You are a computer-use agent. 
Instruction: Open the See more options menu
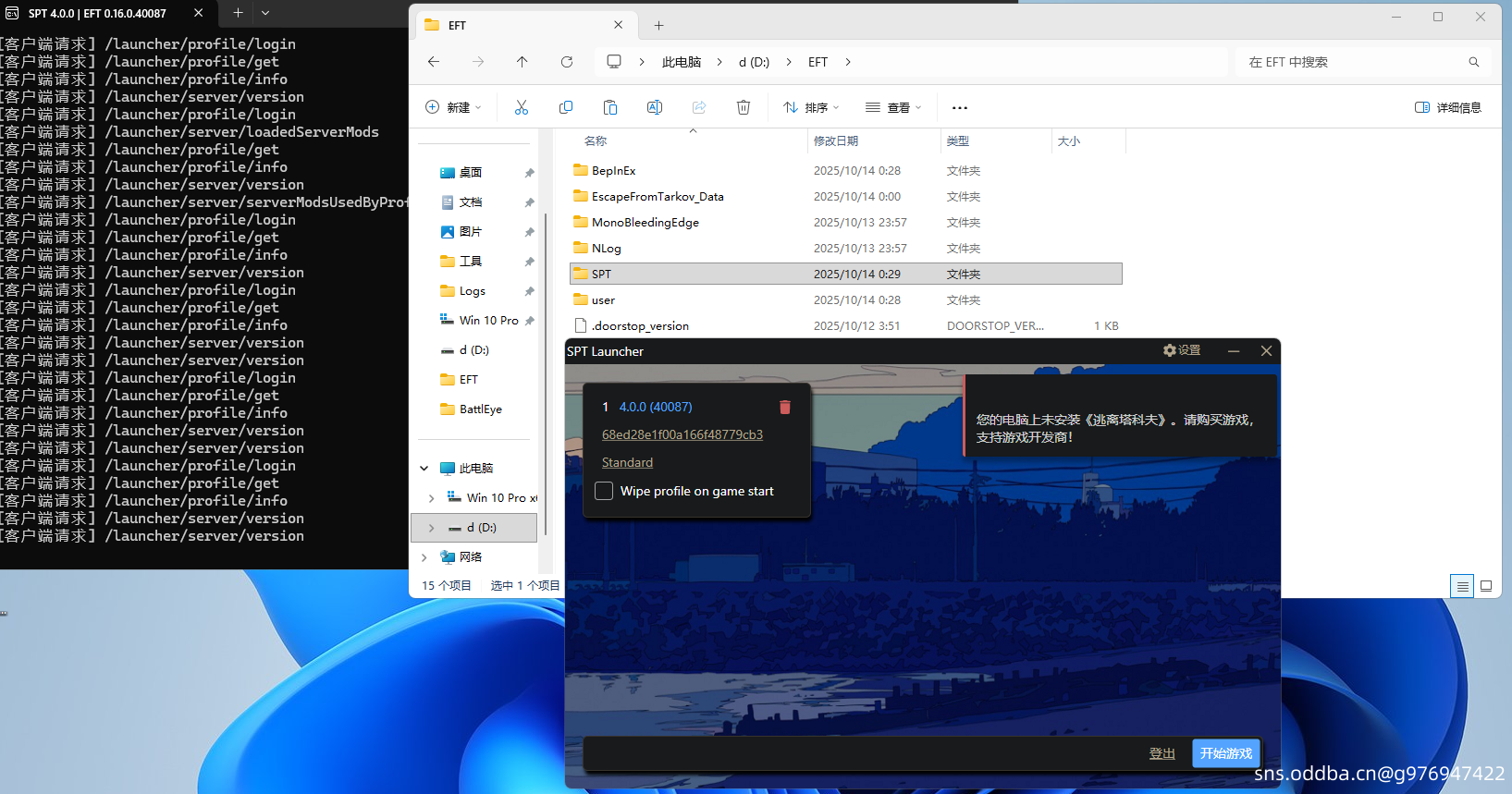(960, 107)
